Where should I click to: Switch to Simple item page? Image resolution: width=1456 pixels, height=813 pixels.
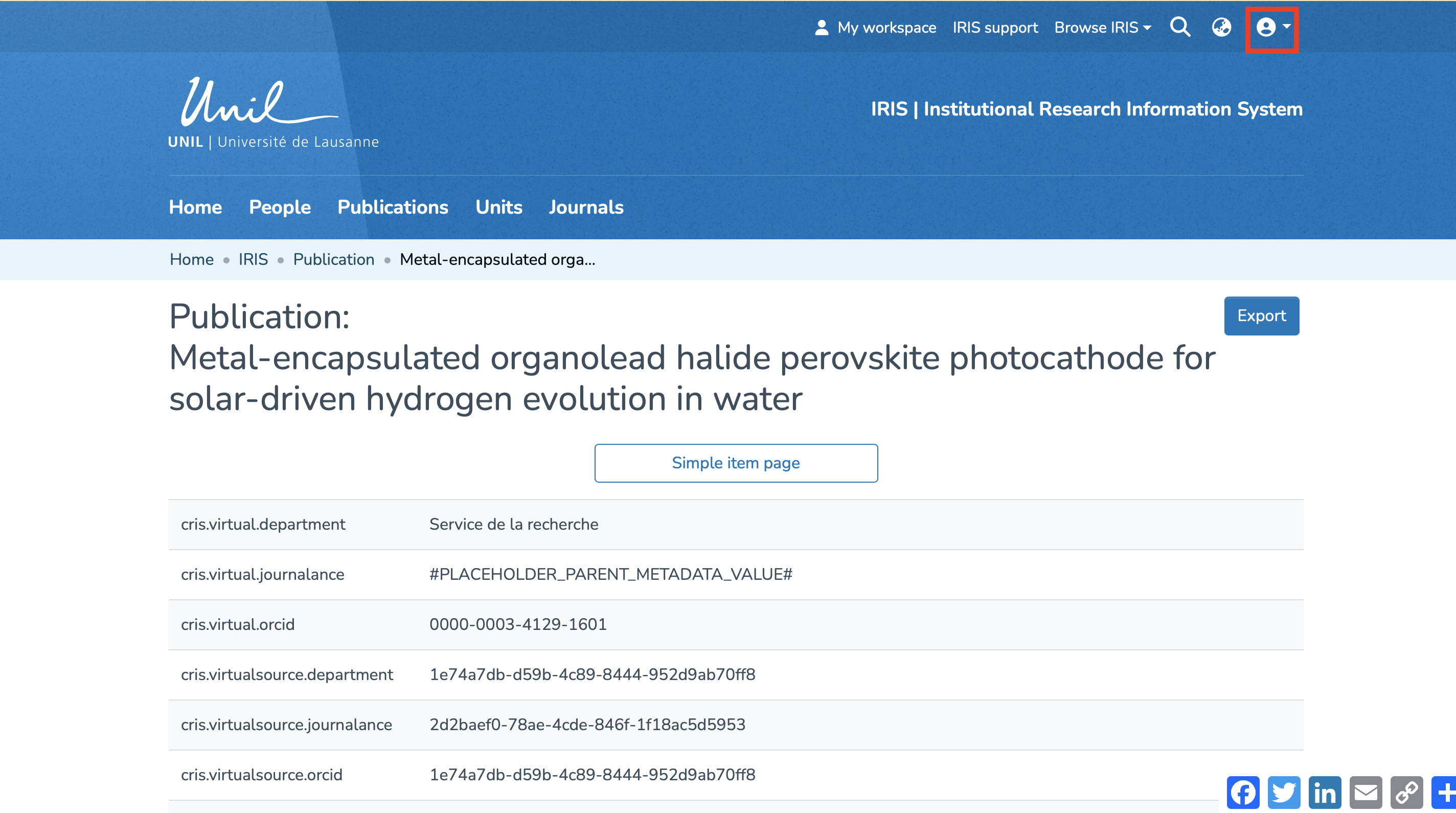coord(735,463)
